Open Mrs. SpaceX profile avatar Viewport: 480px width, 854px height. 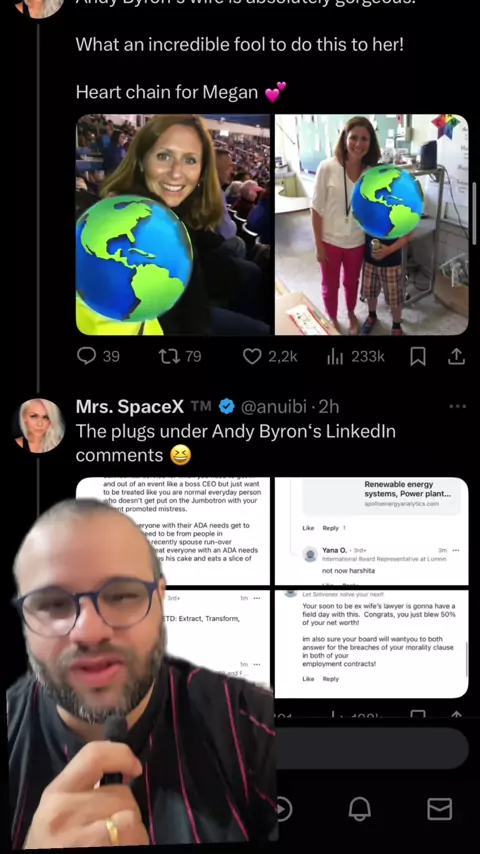tap(42, 425)
